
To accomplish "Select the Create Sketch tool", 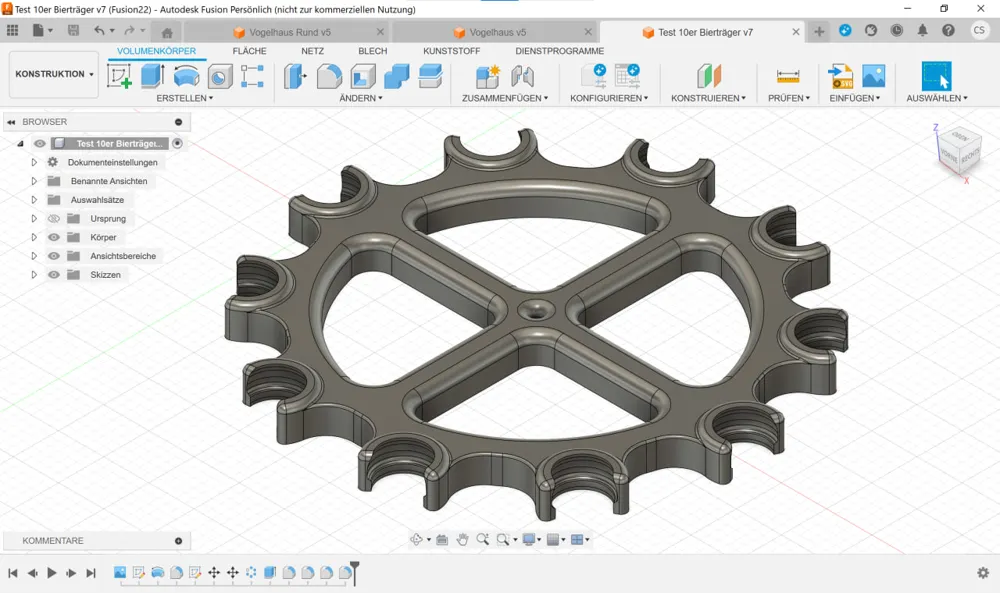I will click(119, 76).
